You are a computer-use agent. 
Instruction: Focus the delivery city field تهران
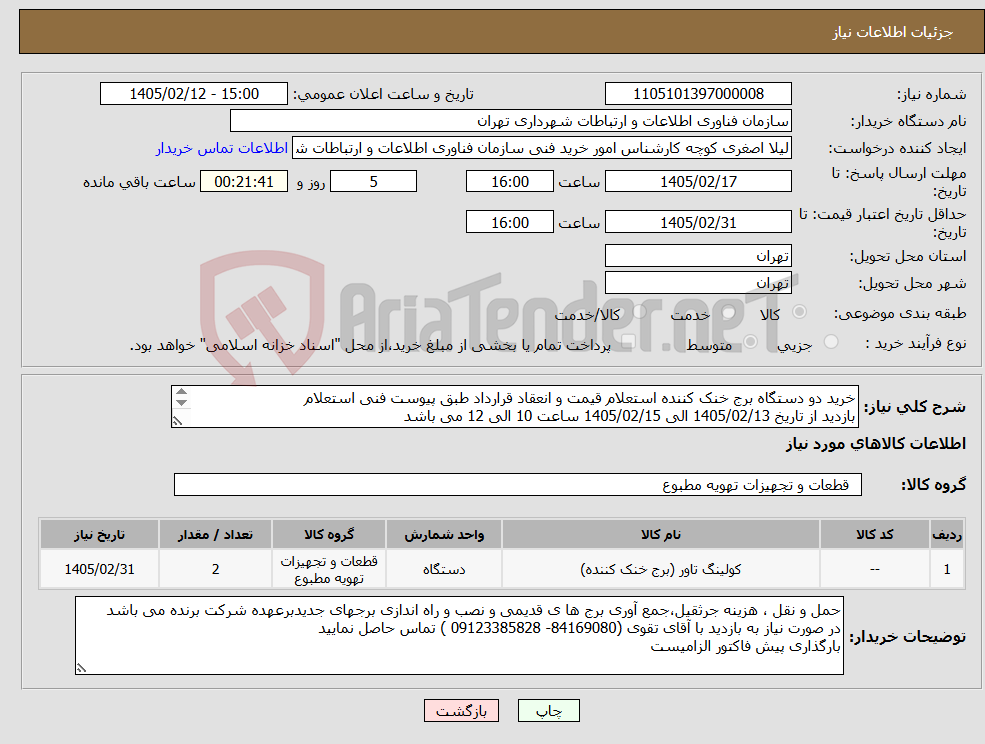(698, 283)
